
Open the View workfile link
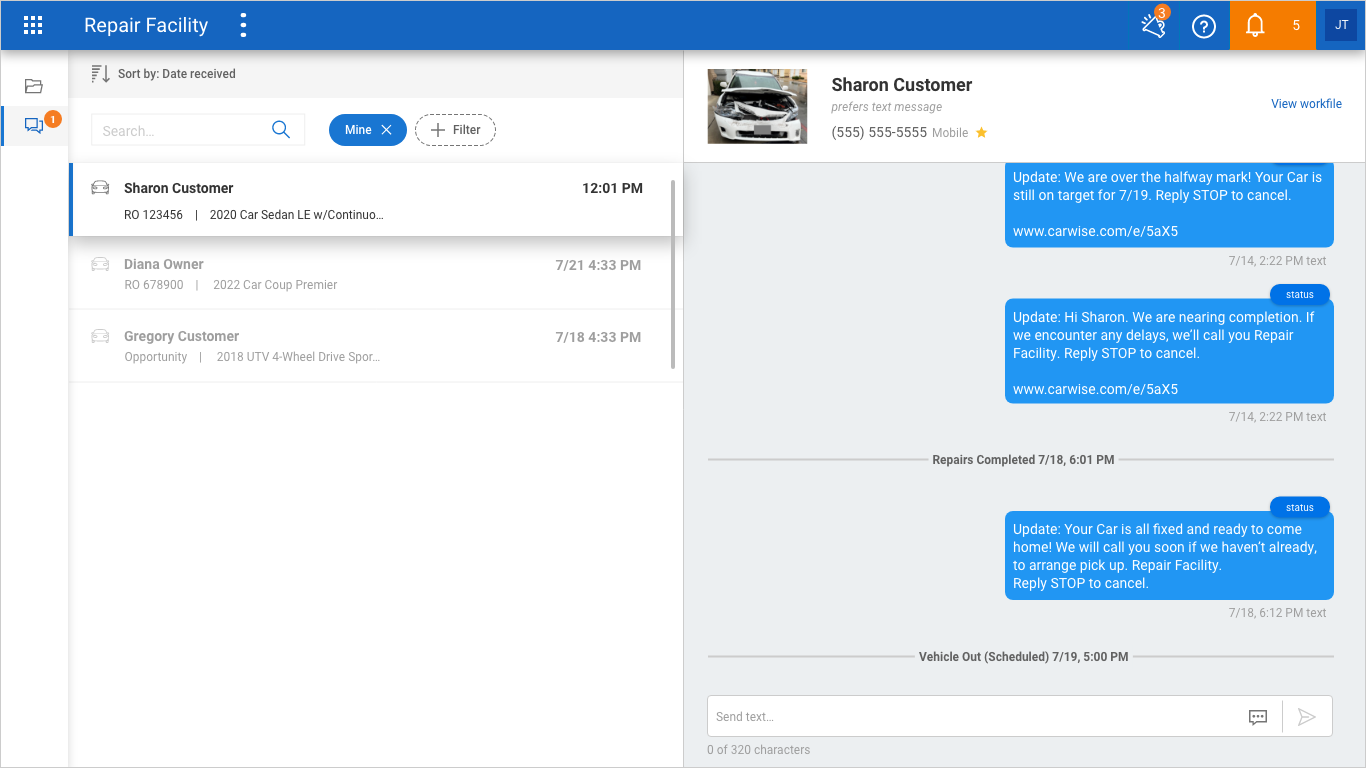(1306, 104)
